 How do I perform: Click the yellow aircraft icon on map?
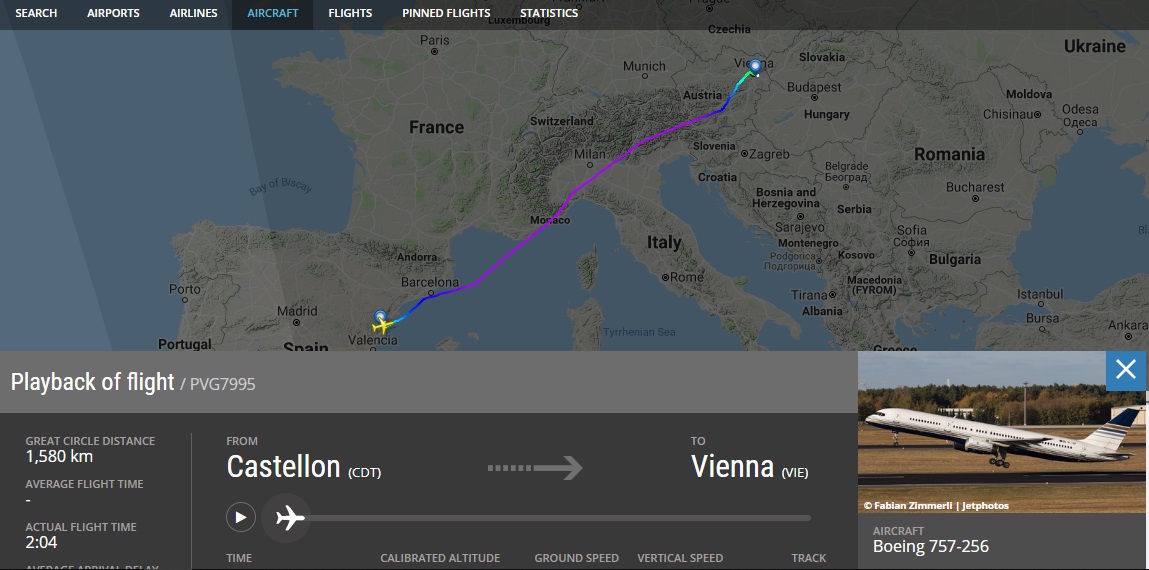(382, 324)
